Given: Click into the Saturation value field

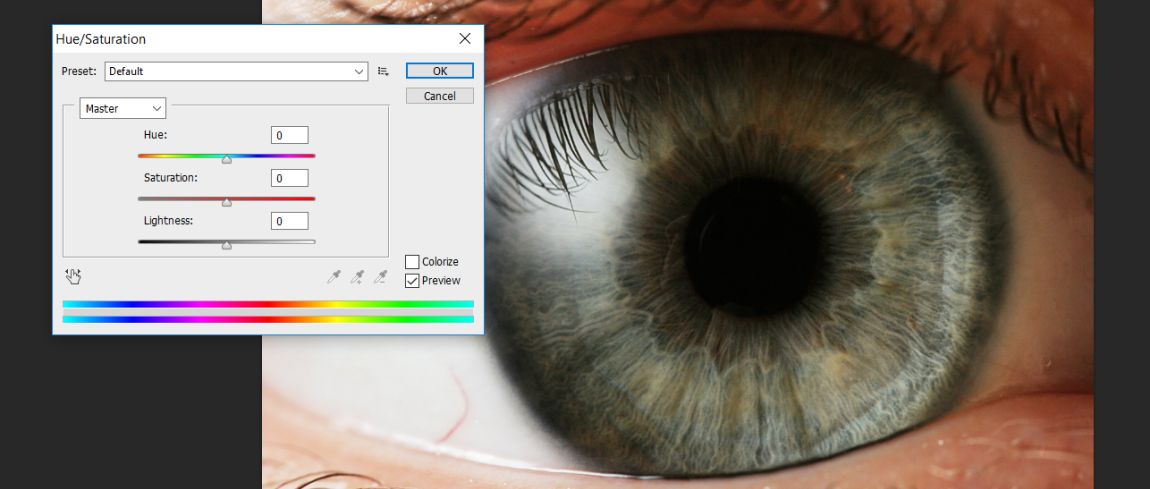Looking at the screenshot, I should (290, 178).
